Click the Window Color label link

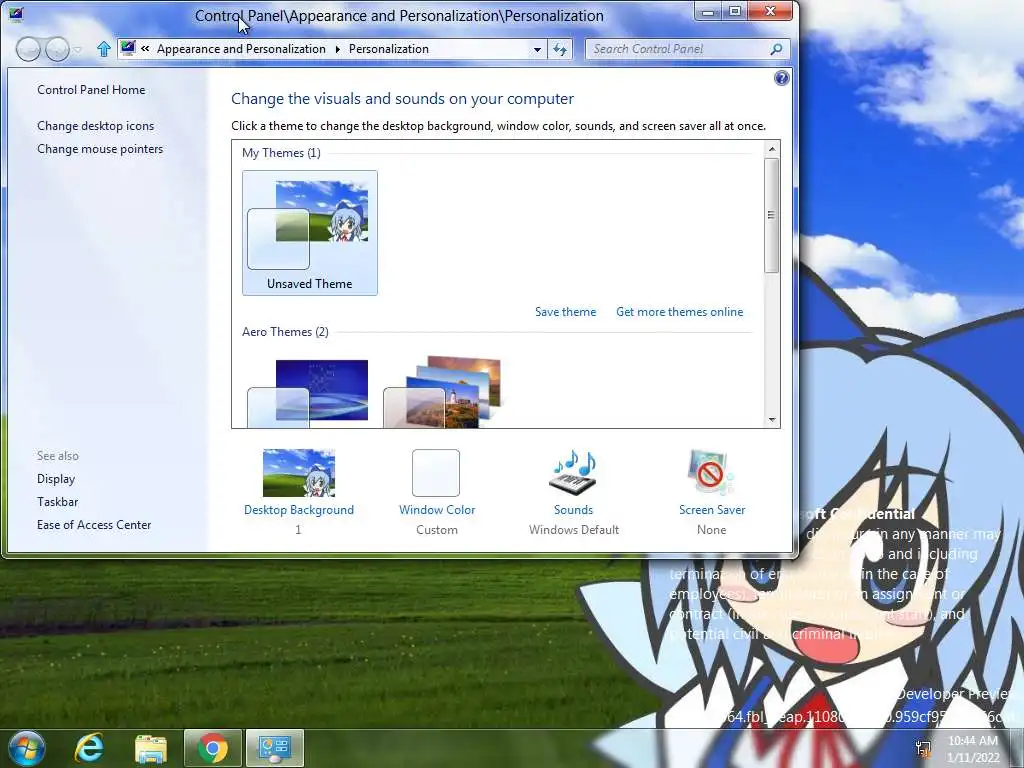click(x=437, y=510)
